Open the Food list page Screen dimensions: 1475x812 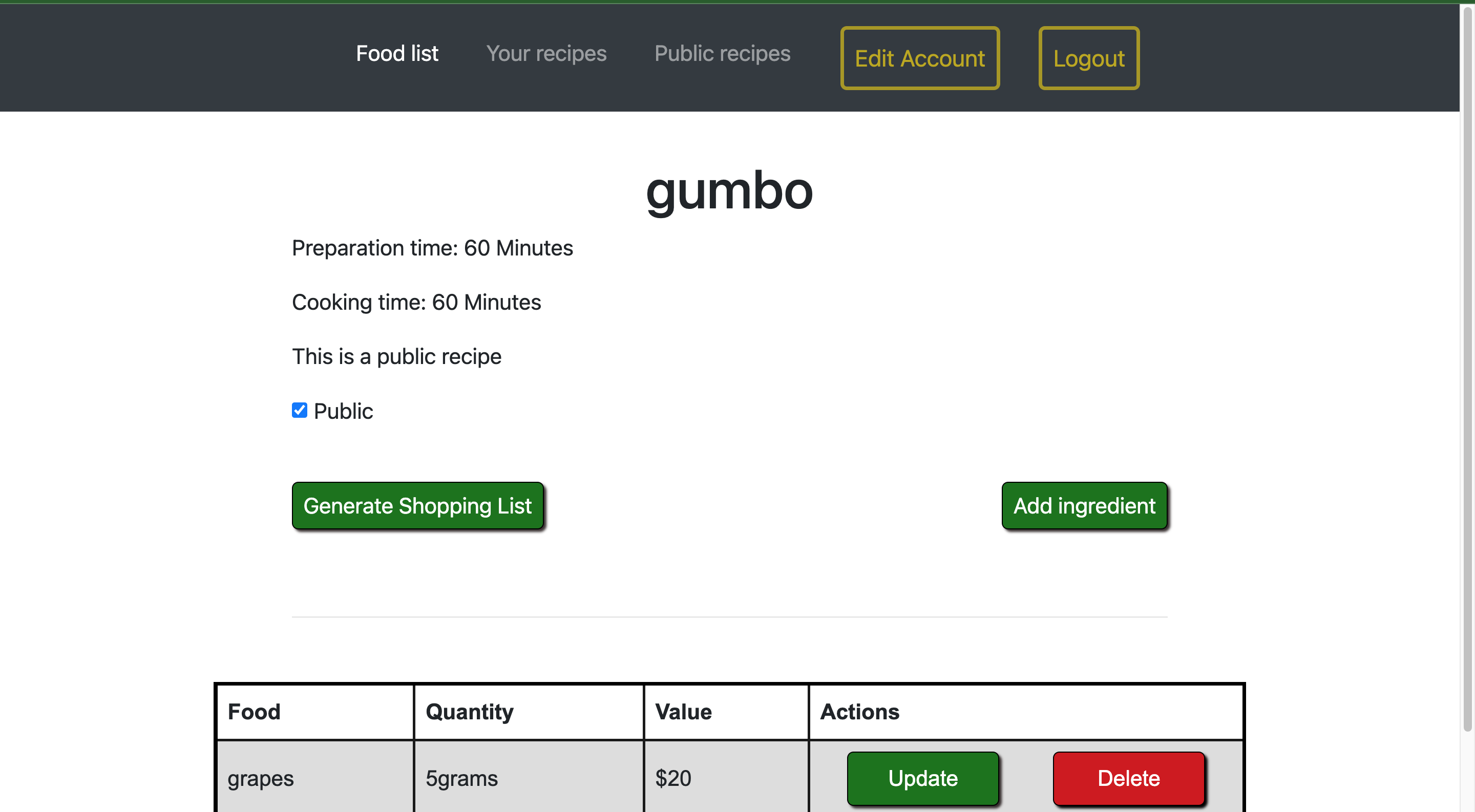point(397,53)
